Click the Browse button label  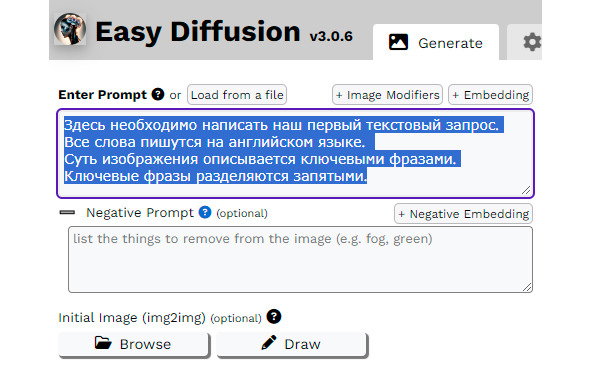click(x=145, y=344)
